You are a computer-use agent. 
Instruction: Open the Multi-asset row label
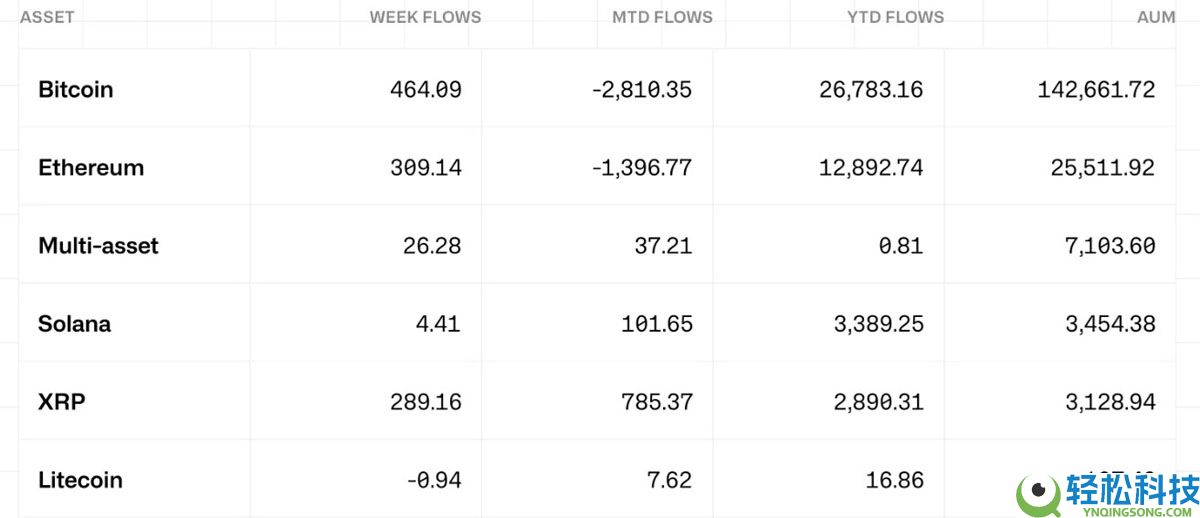(x=98, y=246)
